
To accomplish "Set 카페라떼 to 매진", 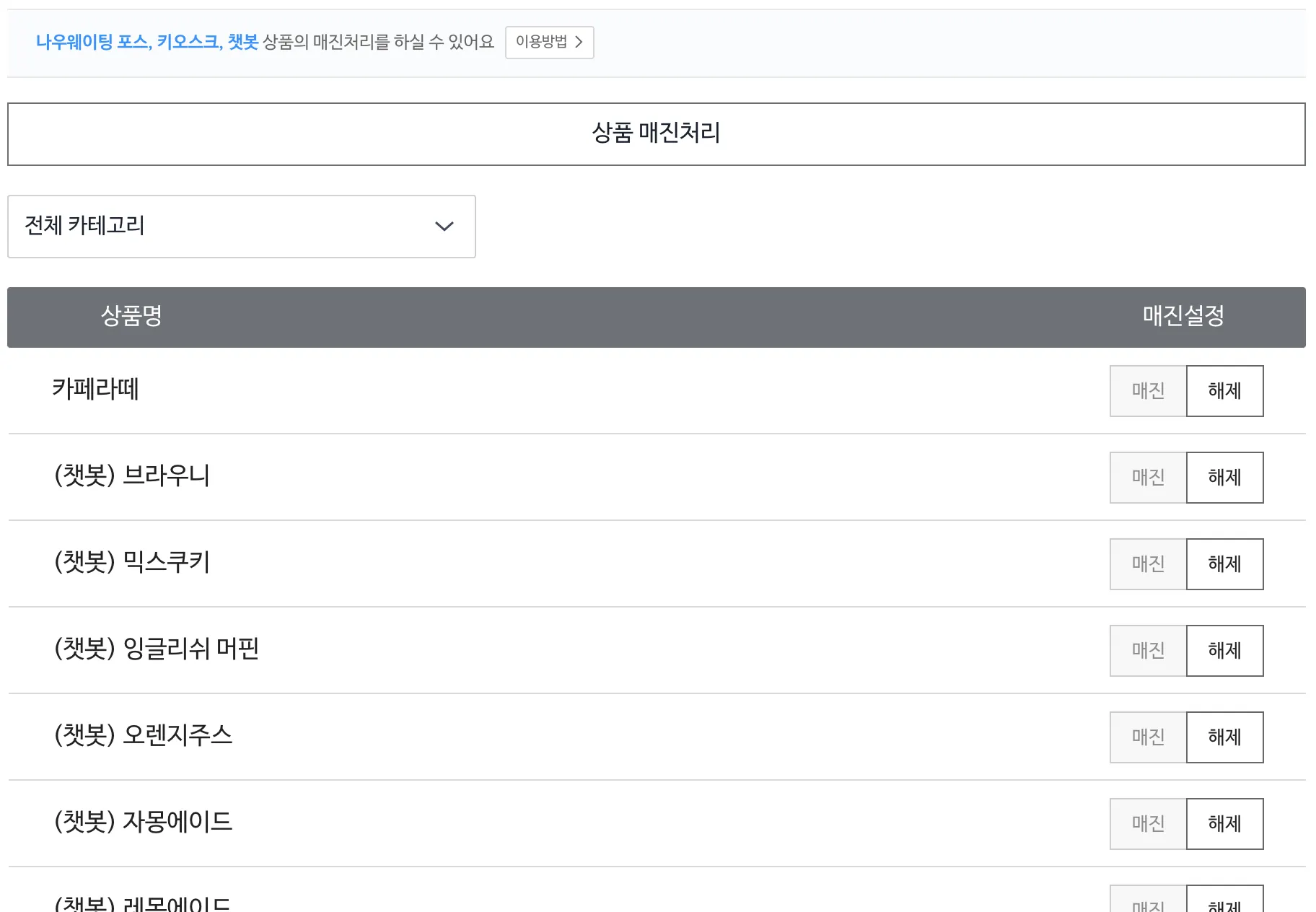I will pos(1148,391).
